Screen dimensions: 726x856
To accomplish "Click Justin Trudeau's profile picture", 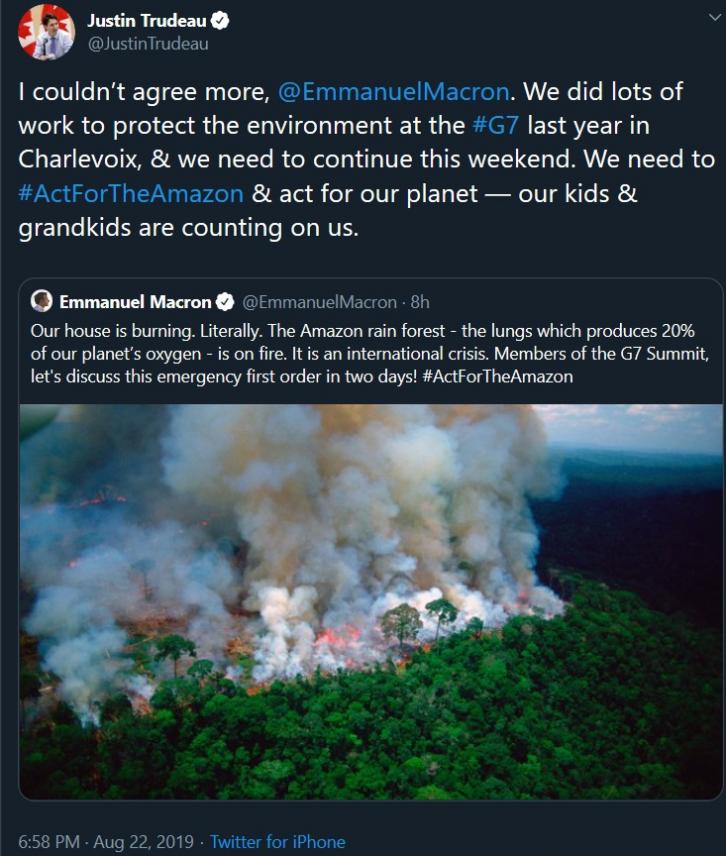I will point(46,32).
